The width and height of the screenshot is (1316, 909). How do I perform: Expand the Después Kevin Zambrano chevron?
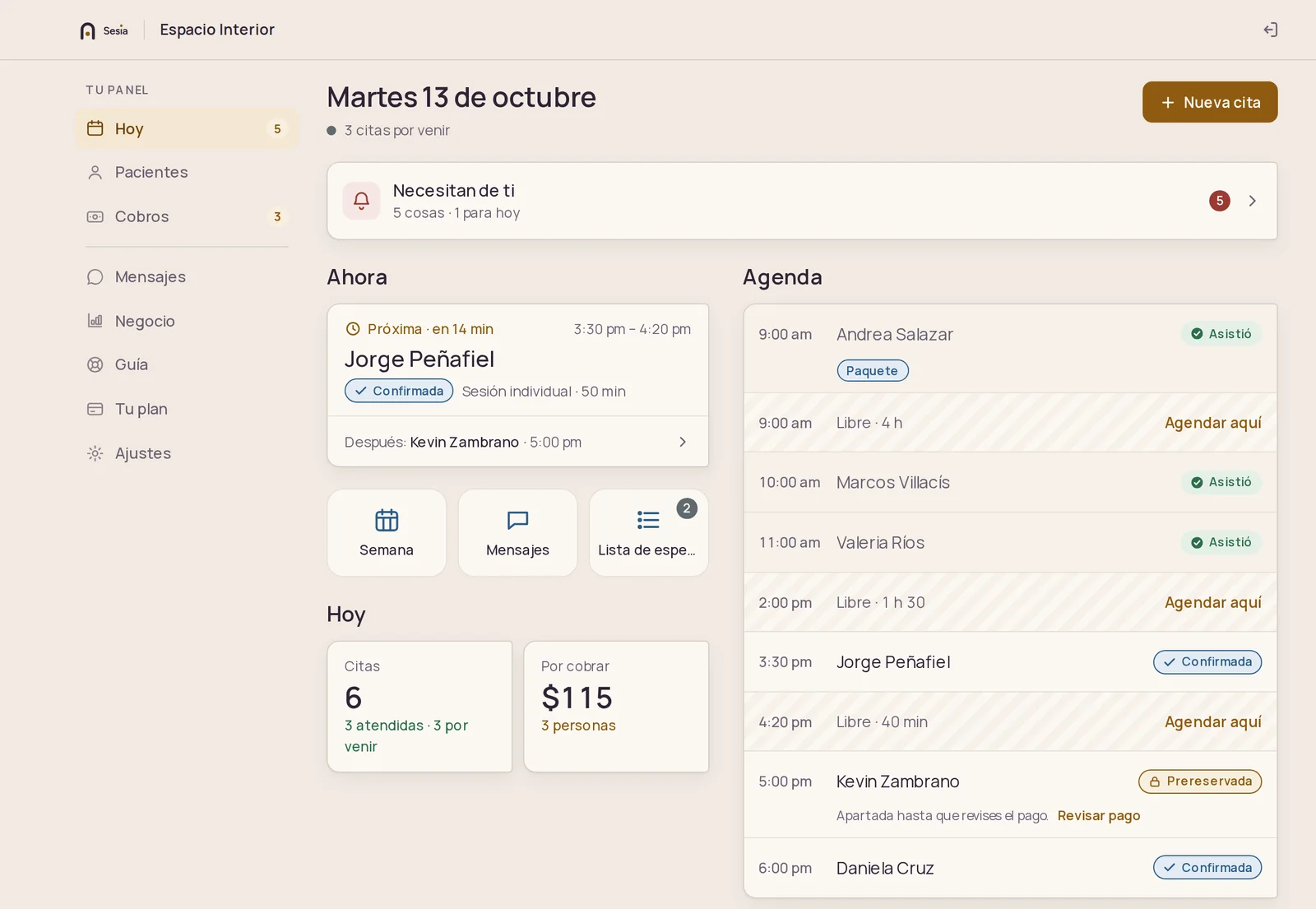683,442
